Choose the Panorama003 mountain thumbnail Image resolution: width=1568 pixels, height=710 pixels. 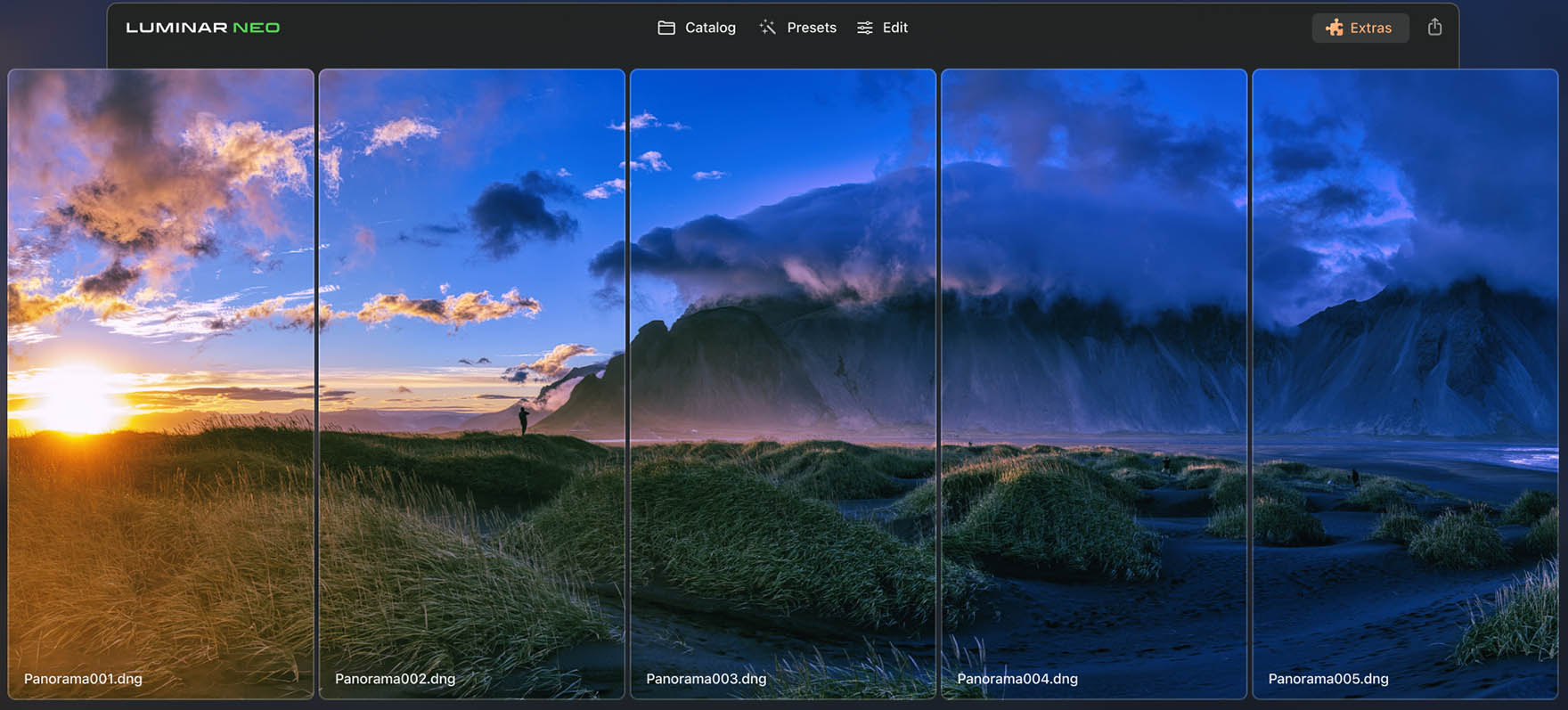pos(783,356)
